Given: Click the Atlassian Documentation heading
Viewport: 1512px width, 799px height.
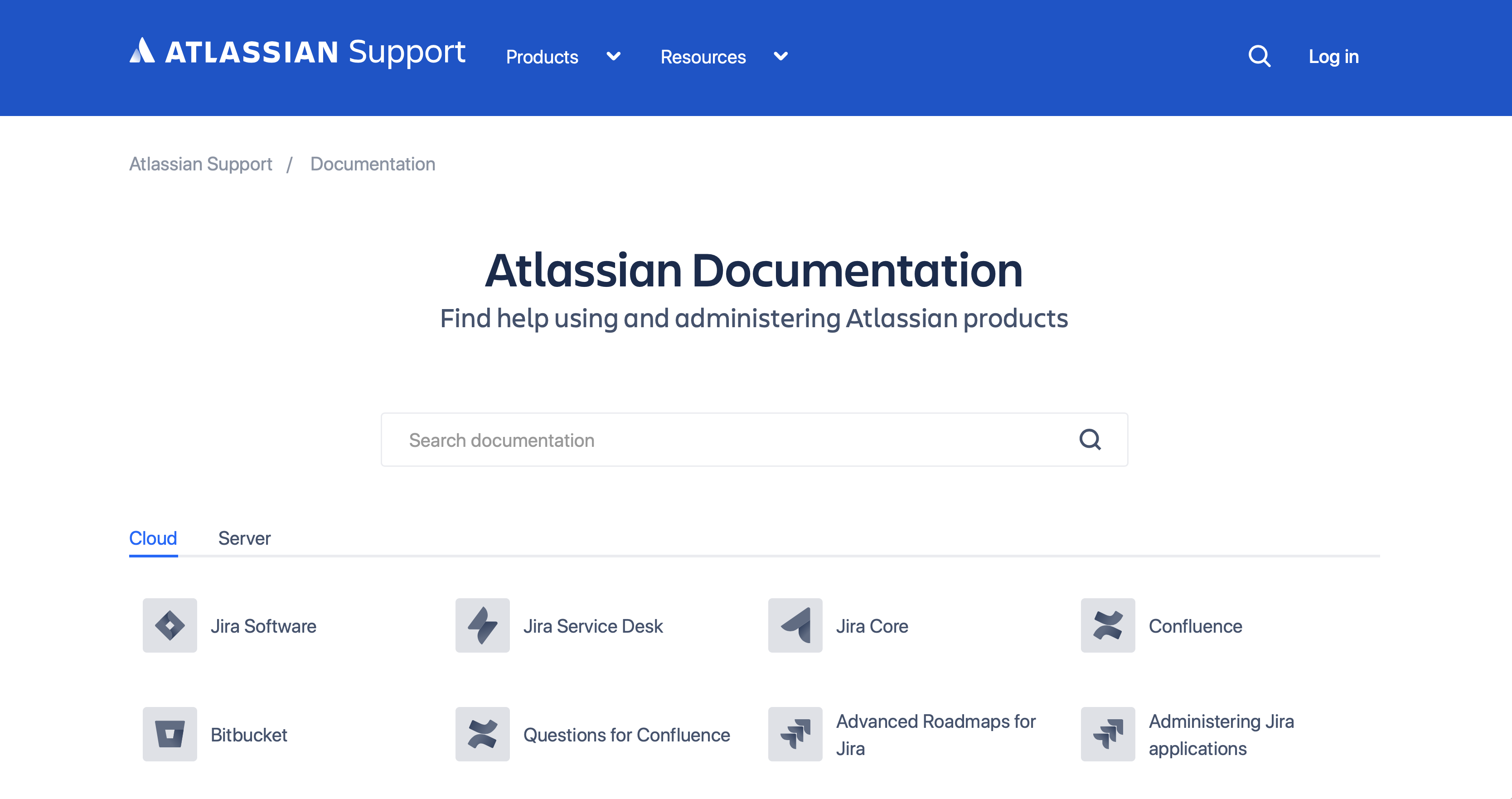Looking at the screenshot, I should (x=754, y=270).
